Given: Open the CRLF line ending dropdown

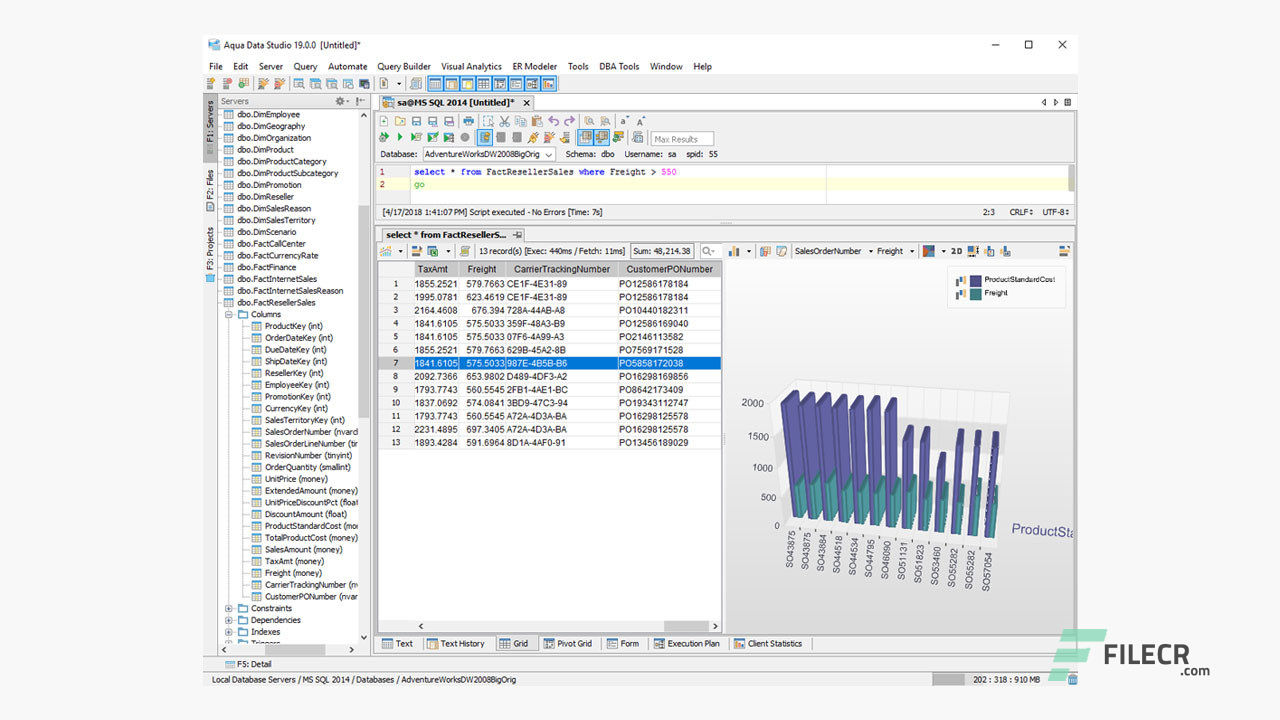Looking at the screenshot, I should pyautogui.click(x=1022, y=212).
